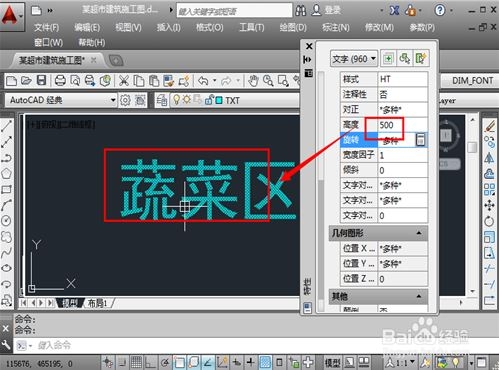499x370 pixels.
Task: Expand the Undo history dropdown arrow
Action: [214, 81]
